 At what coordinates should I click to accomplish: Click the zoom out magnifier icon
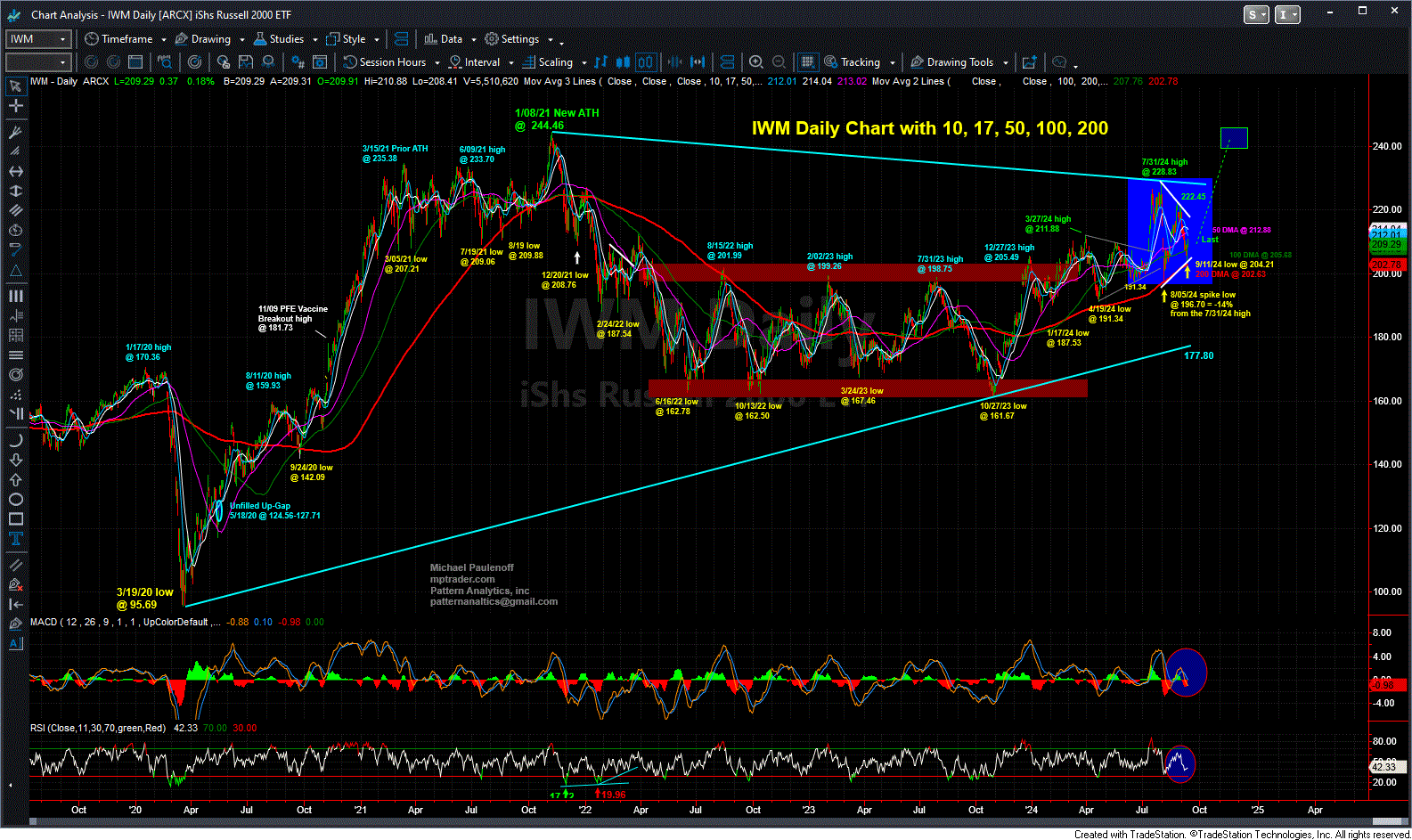(779, 62)
